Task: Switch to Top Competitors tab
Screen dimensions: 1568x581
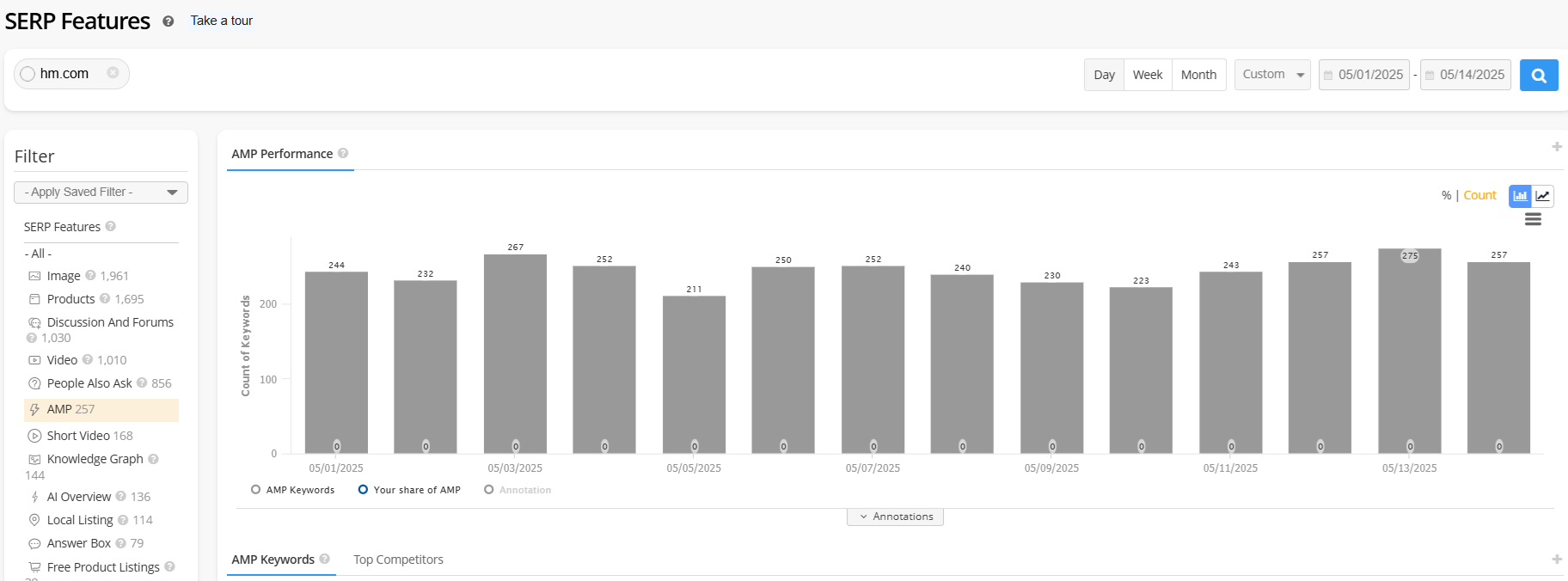Action: point(398,560)
